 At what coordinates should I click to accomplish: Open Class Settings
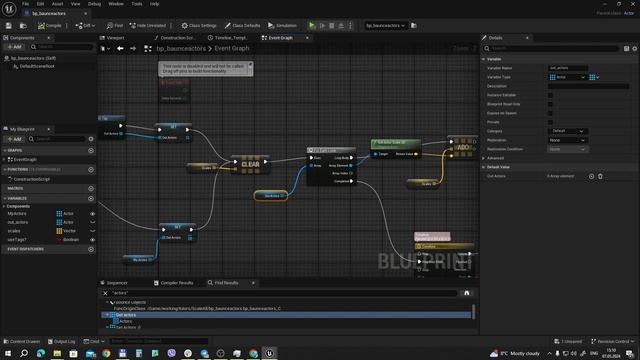[199, 25]
